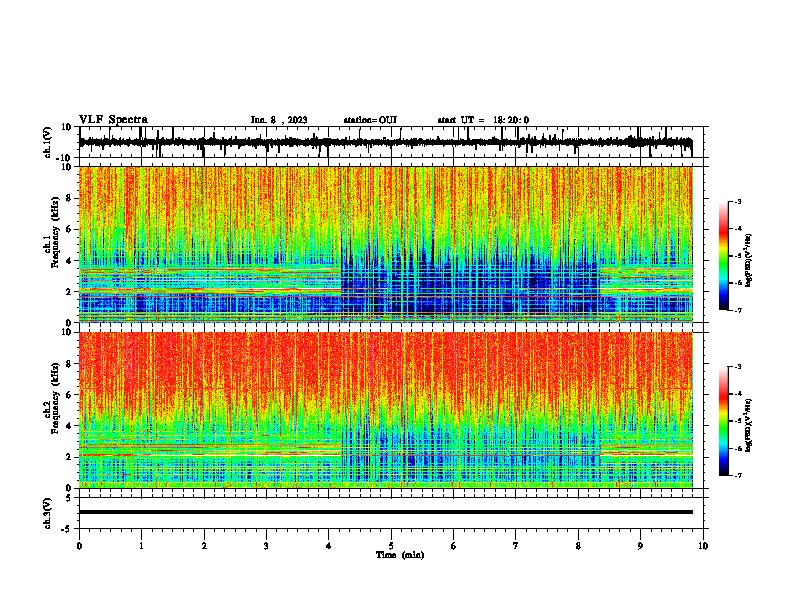The height and width of the screenshot is (612, 792).
Task: Click the 'ch.1(V)' axis label
Action: point(47,142)
